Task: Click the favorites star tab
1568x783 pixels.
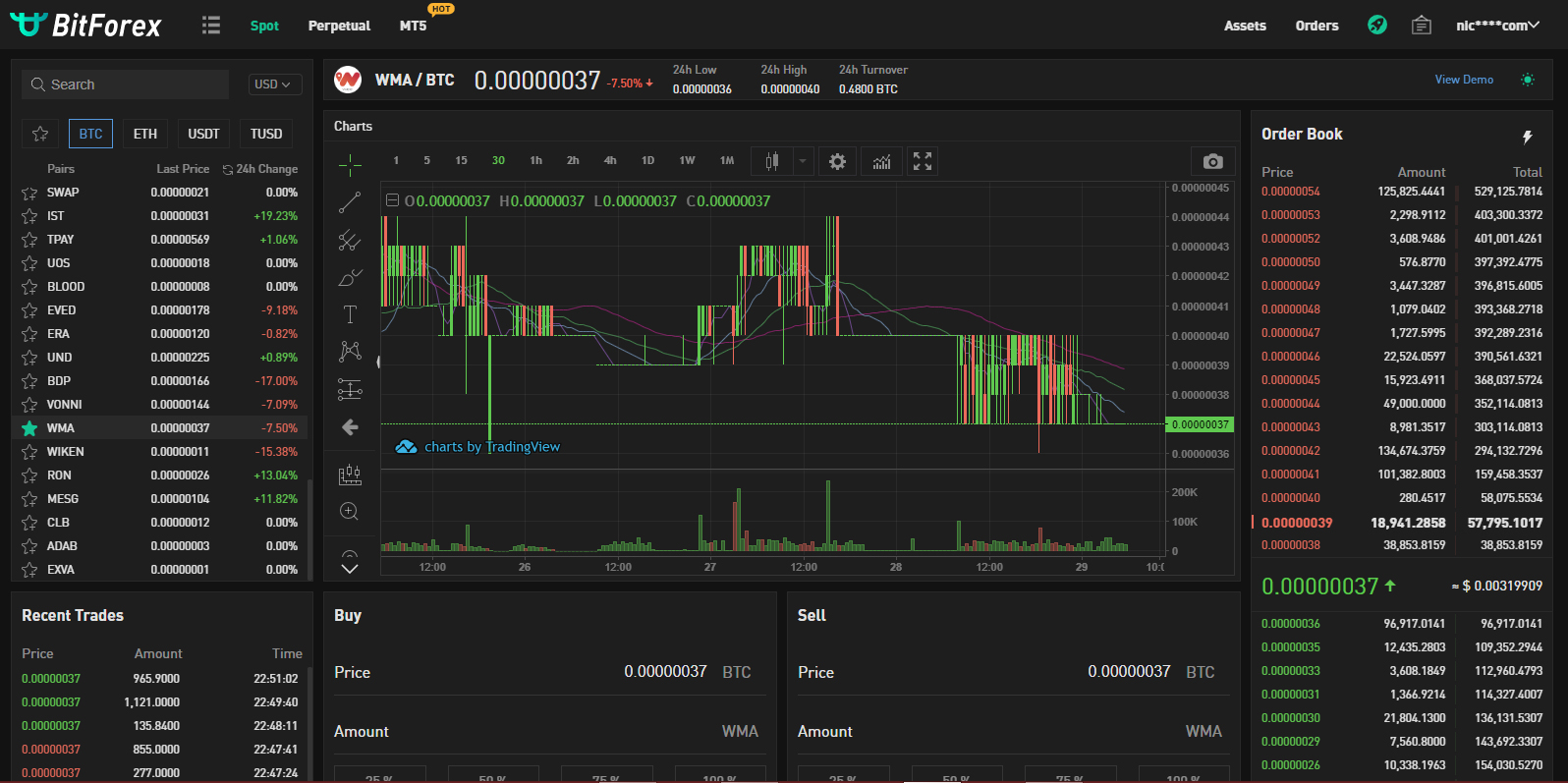Action: coord(40,134)
